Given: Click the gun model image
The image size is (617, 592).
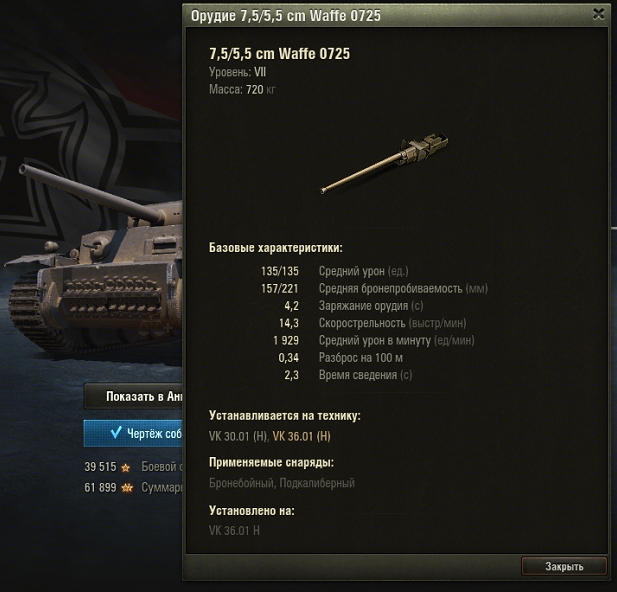Looking at the screenshot, I should (x=384, y=163).
